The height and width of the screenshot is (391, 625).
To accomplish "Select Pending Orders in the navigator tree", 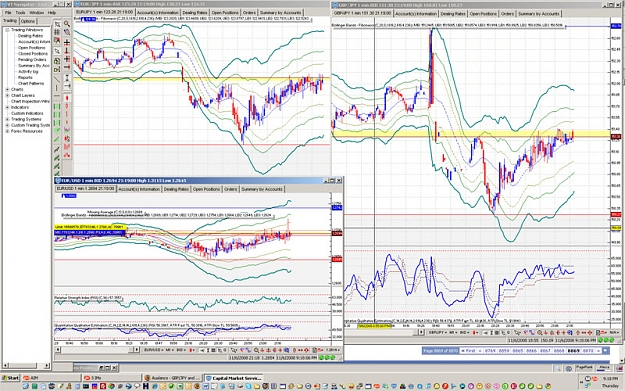I will [32, 60].
